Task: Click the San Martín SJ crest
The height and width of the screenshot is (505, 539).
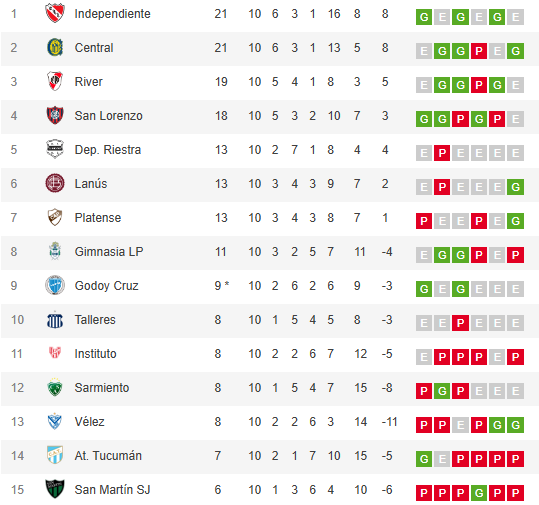Action: pyautogui.click(x=55, y=489)
